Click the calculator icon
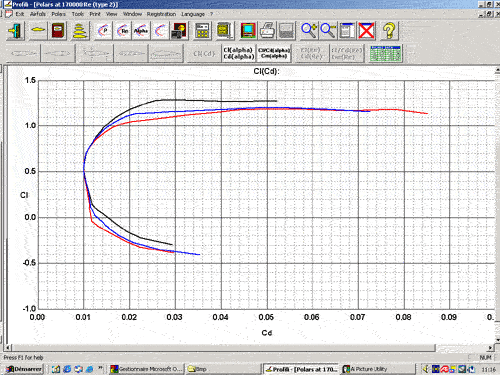The width and height of the screenshot is (500, 375). (202, 31)
